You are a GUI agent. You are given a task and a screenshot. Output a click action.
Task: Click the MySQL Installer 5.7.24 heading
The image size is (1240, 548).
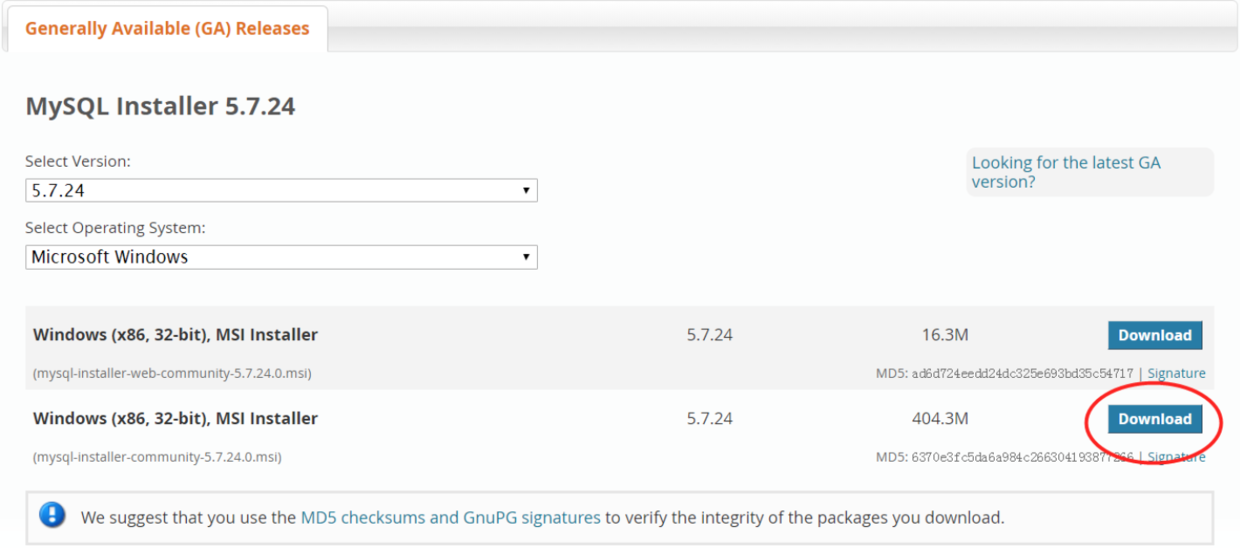[160, 106]
